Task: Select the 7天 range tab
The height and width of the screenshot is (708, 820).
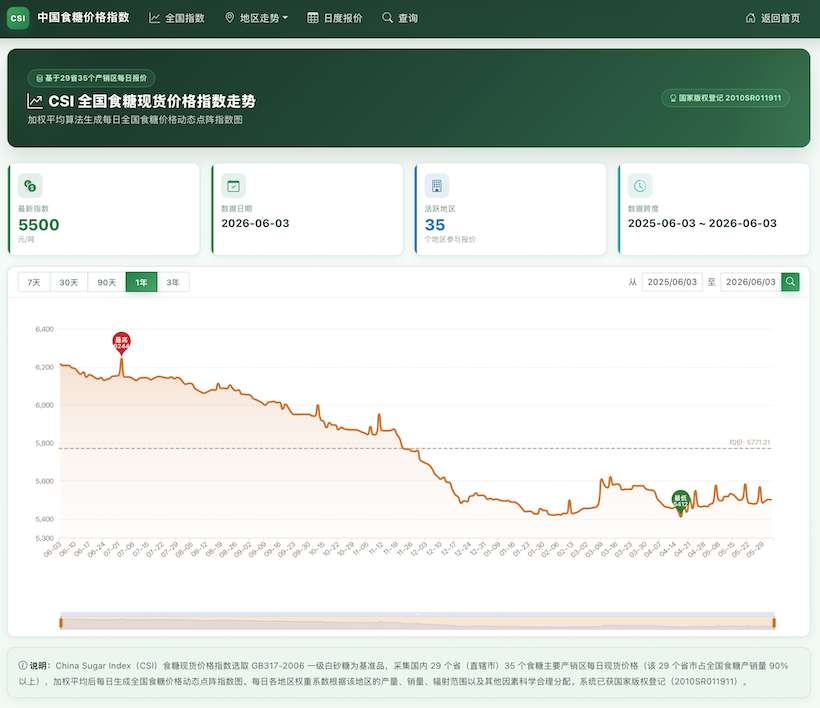Action: click(34, 282)
